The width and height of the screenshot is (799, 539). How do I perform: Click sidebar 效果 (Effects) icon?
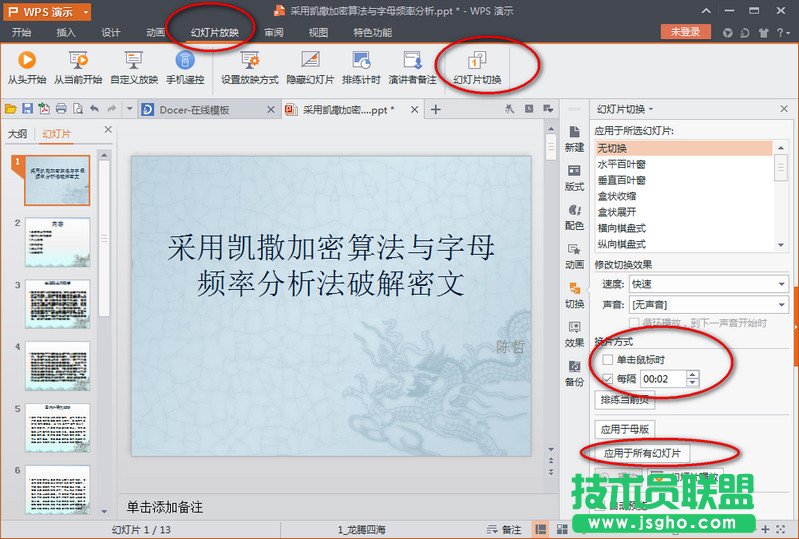(x=574, y=327)
